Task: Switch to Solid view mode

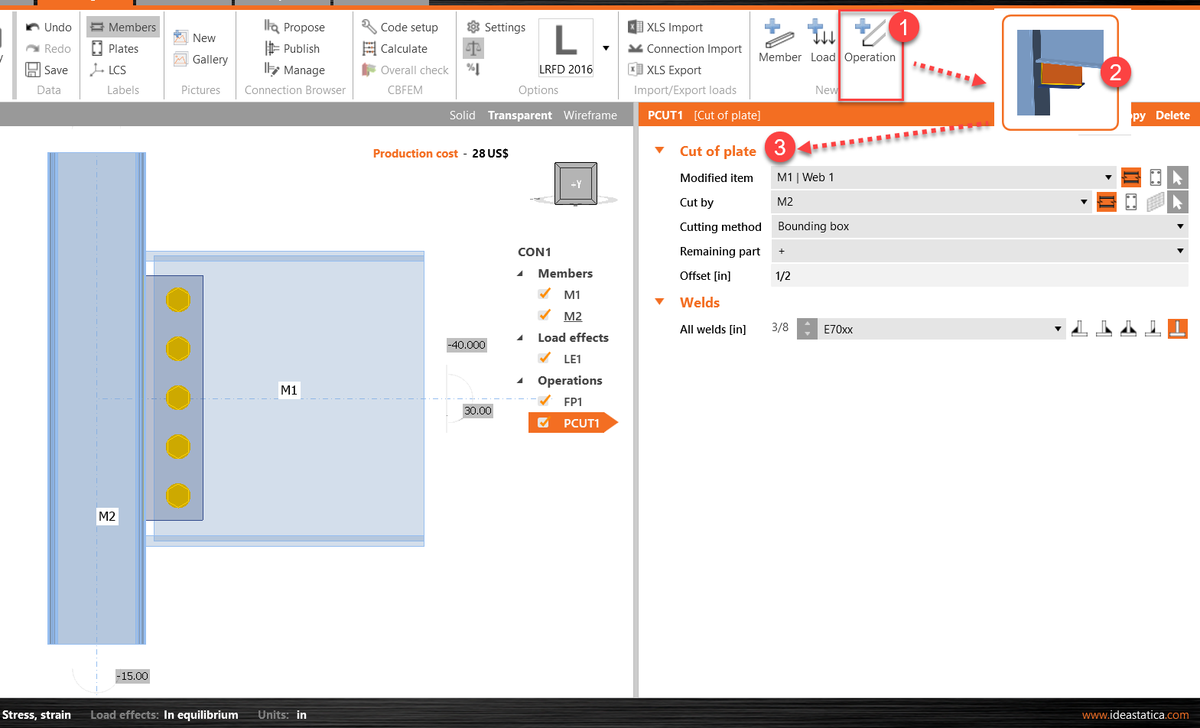Action: point(462,114)
